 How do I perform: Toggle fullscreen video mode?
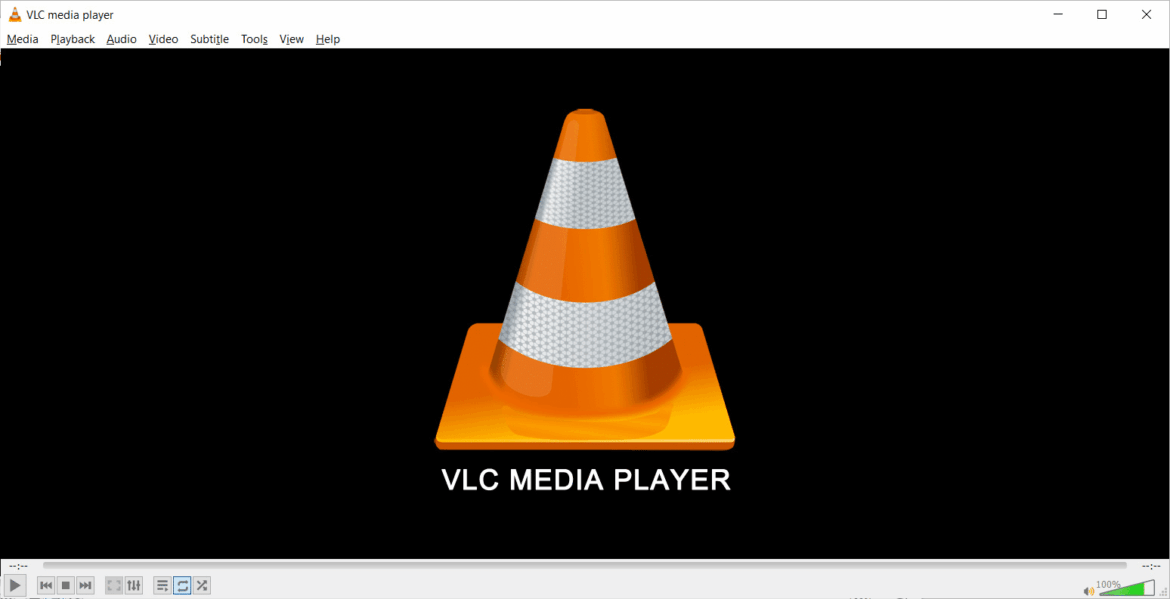(114, 586)
